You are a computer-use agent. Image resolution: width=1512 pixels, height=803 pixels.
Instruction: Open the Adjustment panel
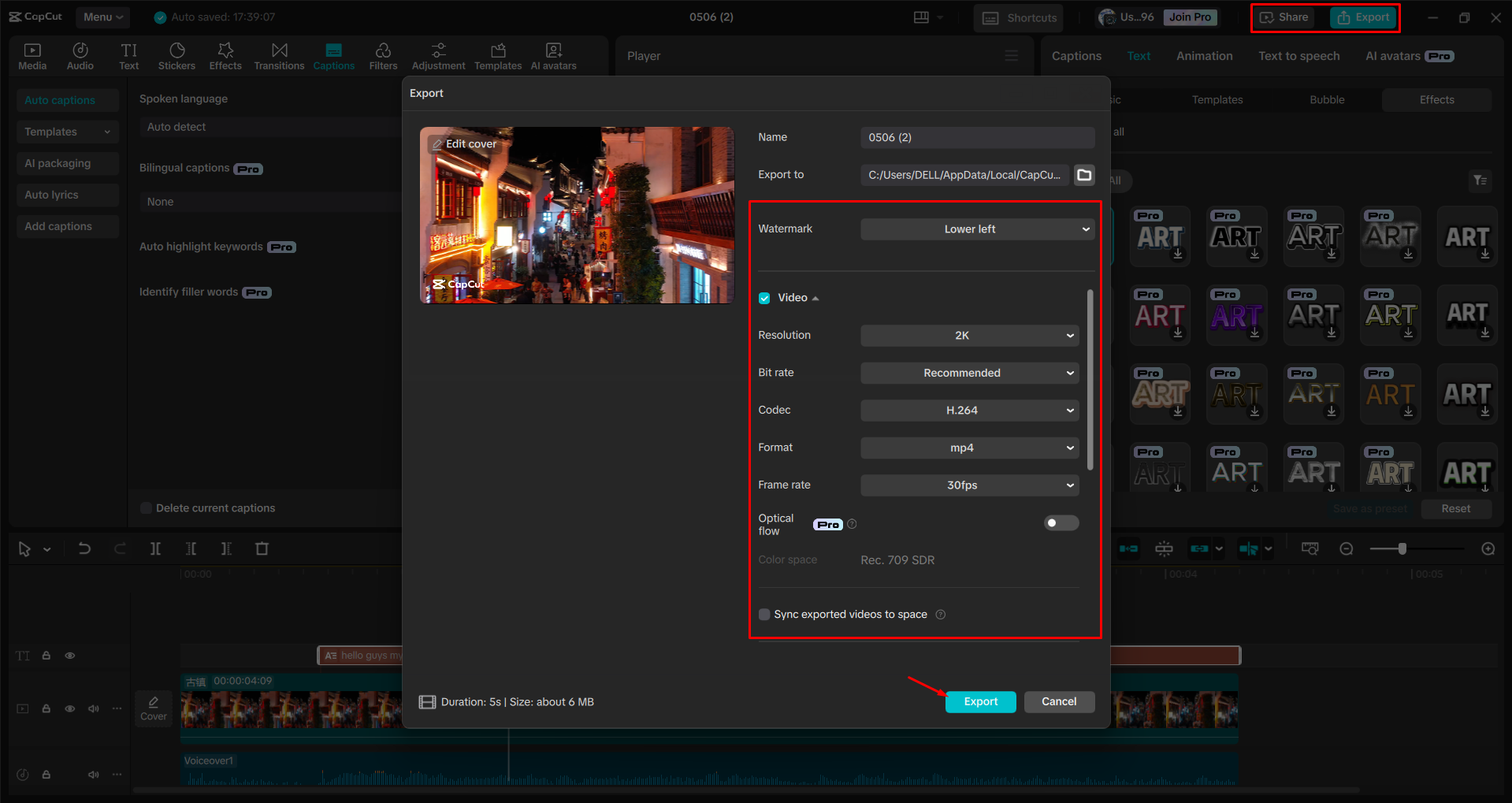[438, 56]
